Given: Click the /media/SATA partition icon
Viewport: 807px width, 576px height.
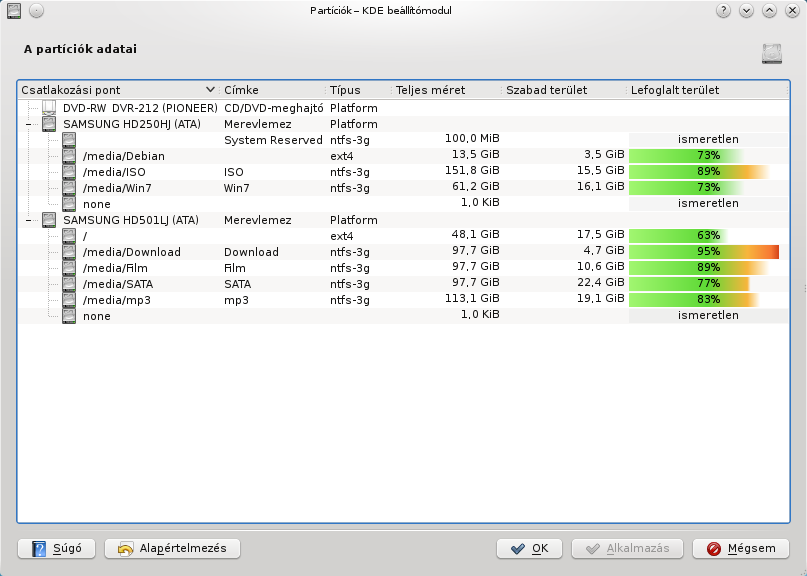Looking at the screenshot, I should click(69, 284).
